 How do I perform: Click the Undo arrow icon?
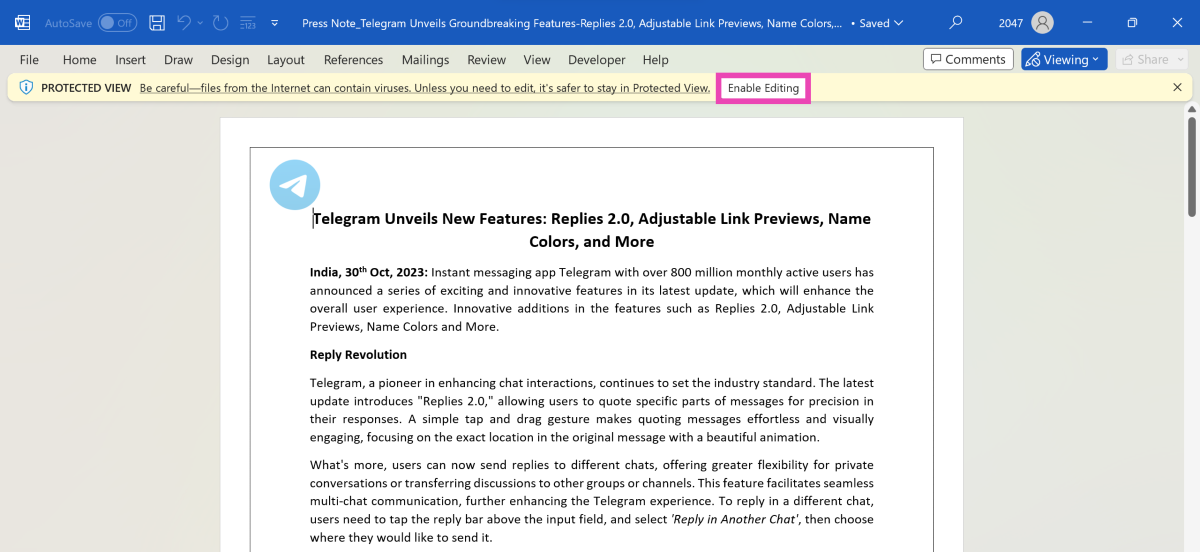tap(183, 22)
